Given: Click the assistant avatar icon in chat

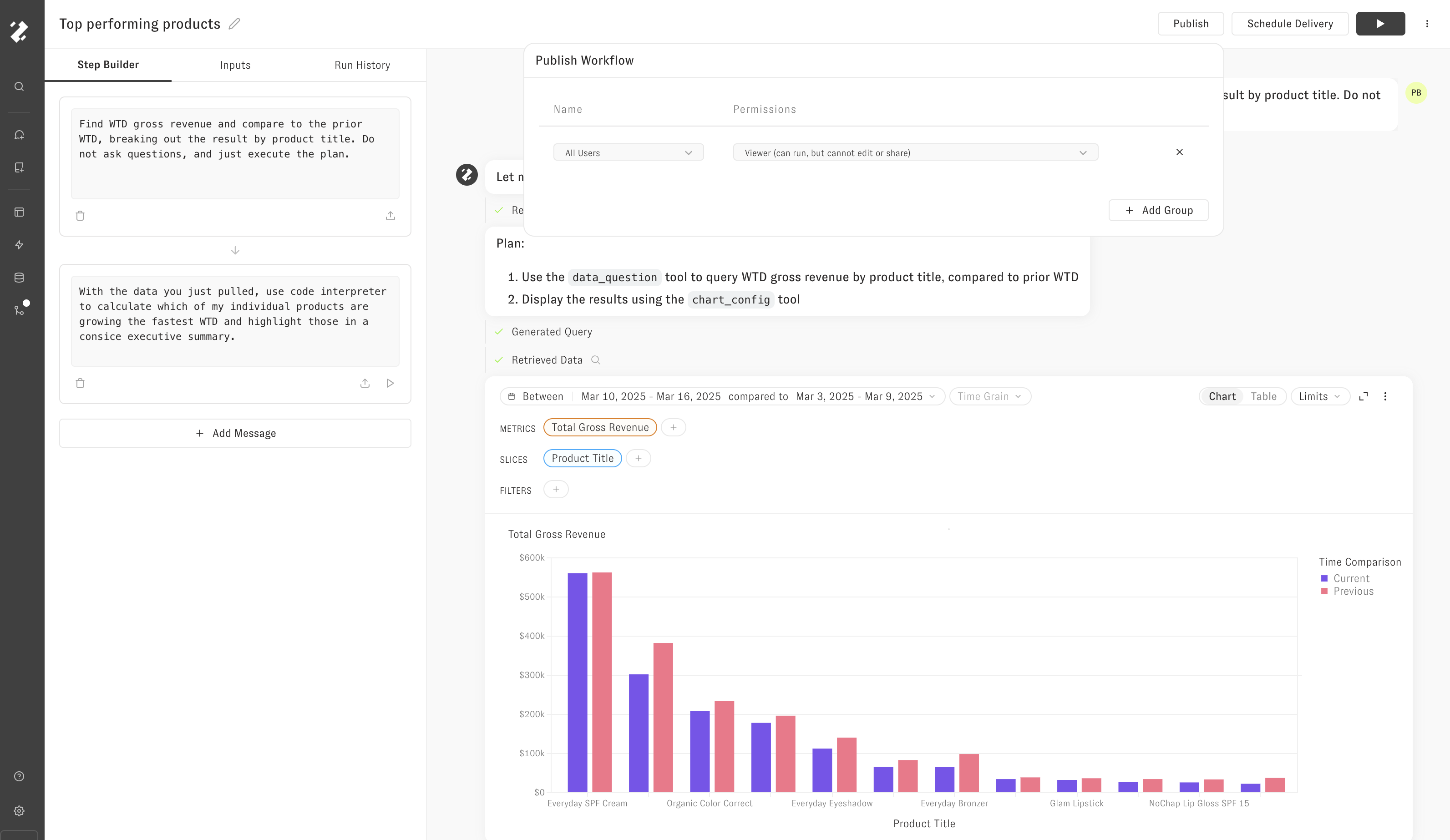Looking at the screenshot, I should click(466, 175).
